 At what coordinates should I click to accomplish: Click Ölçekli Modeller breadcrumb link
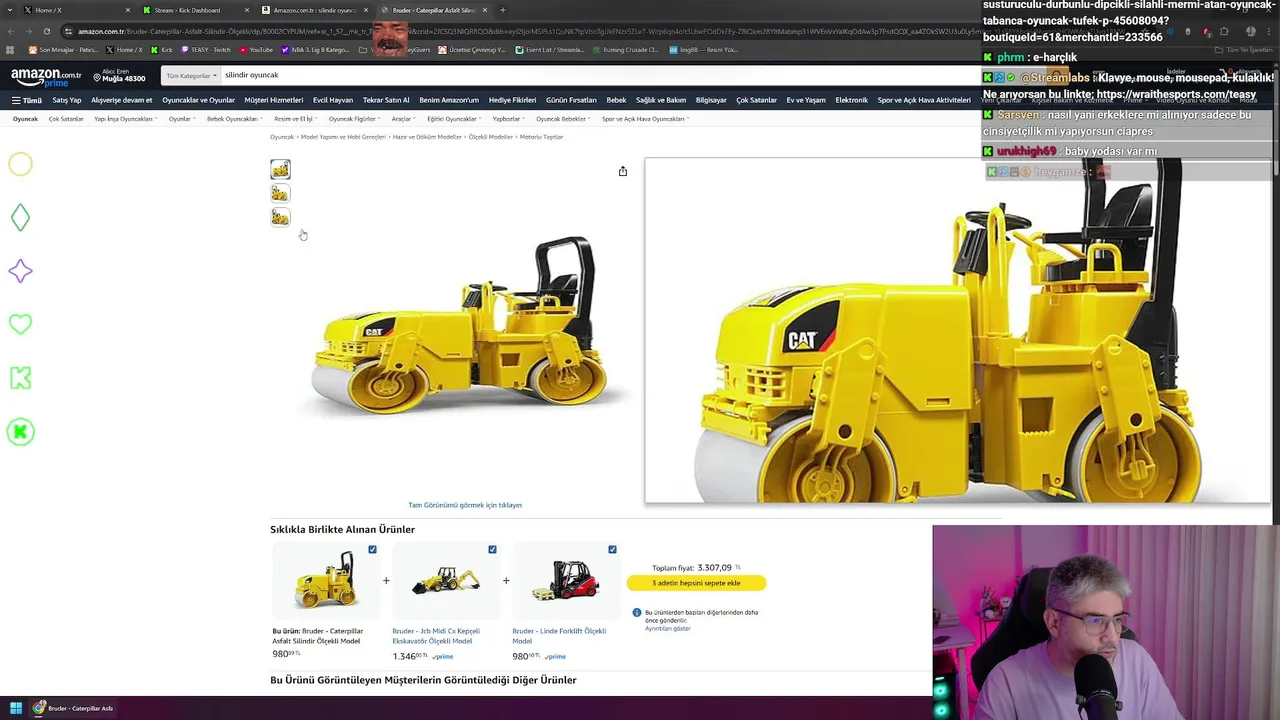490,137
